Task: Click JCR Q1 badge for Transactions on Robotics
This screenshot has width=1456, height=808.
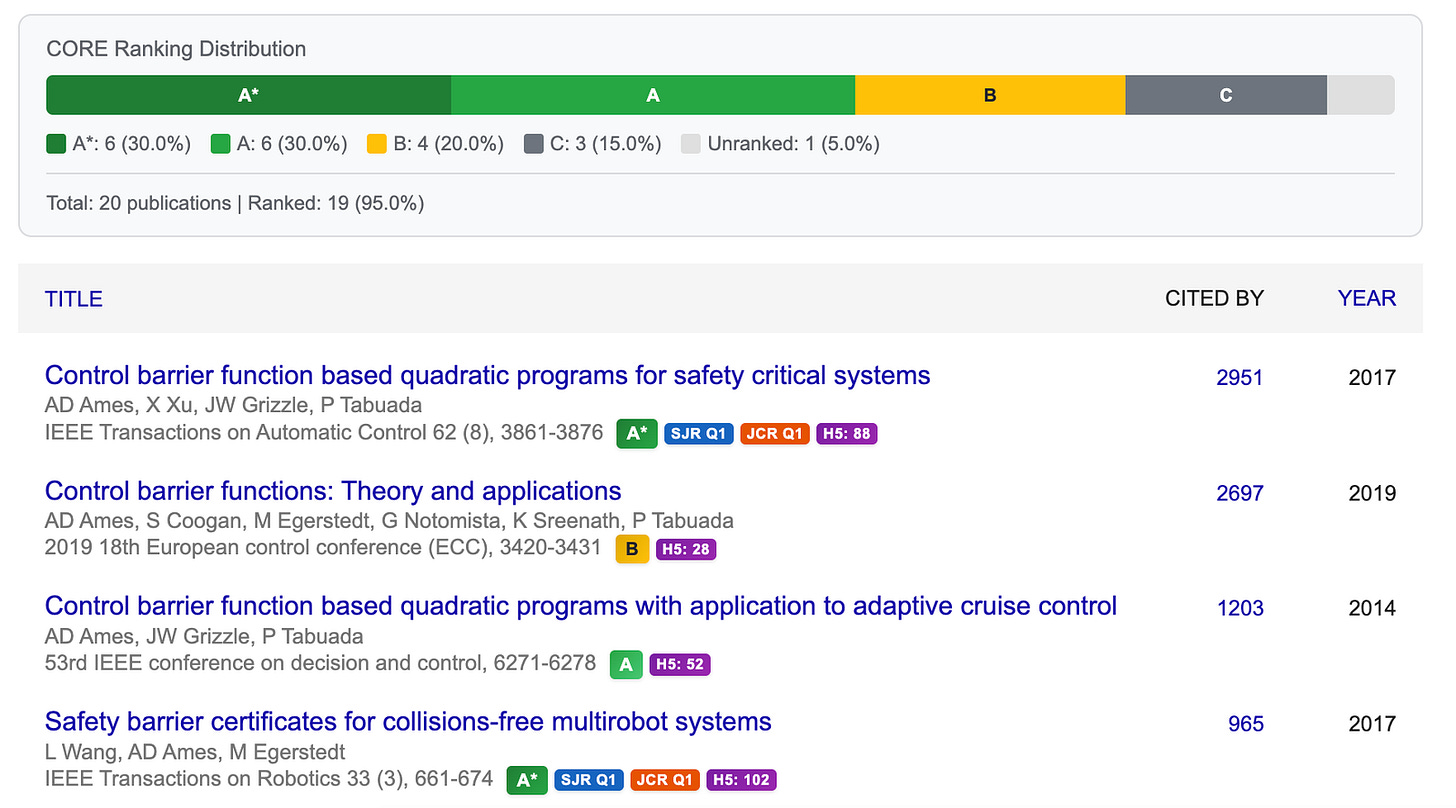Action: (x=666, y=780)
